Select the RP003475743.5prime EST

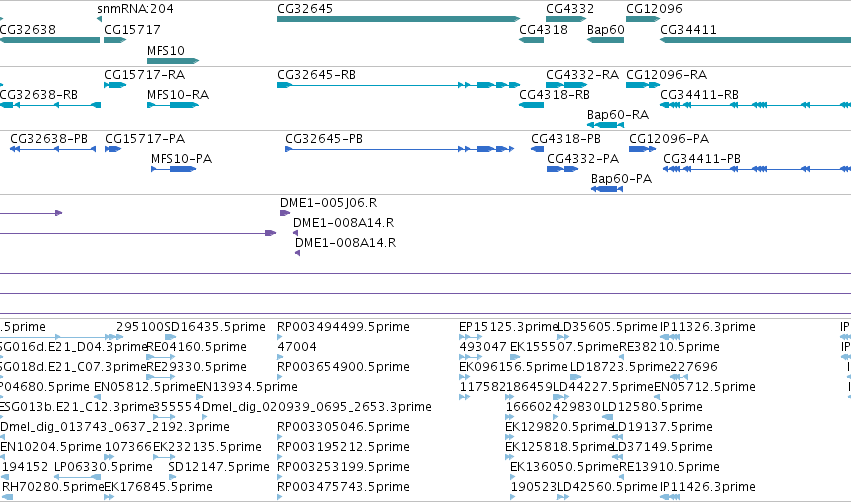pos(280,497)
